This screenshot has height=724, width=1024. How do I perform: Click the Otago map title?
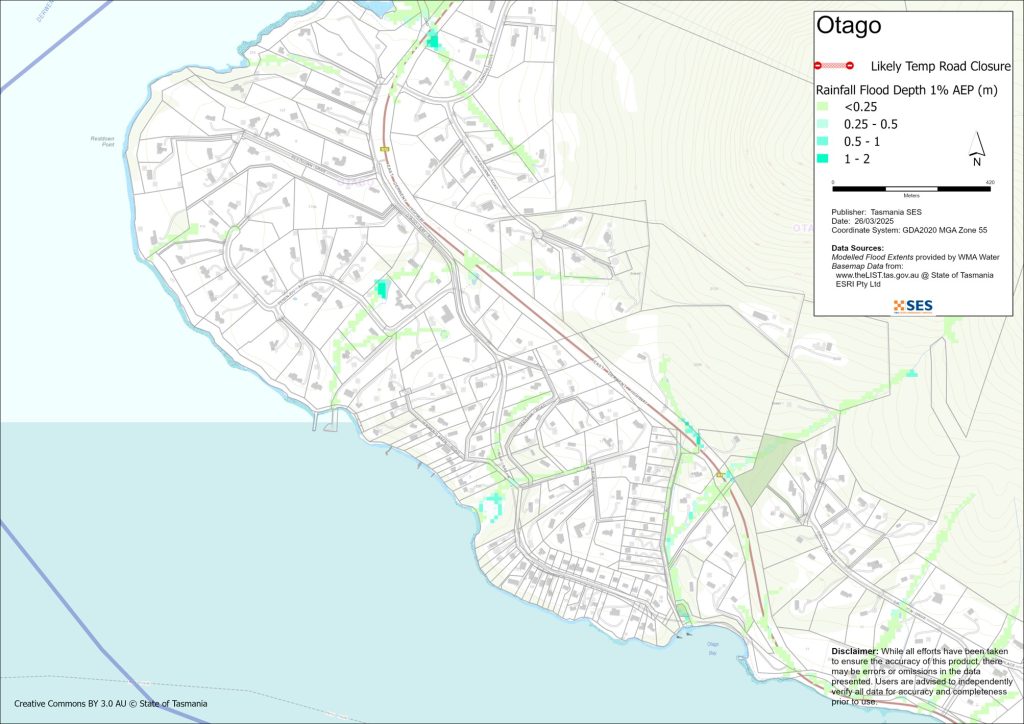(849, 26)
